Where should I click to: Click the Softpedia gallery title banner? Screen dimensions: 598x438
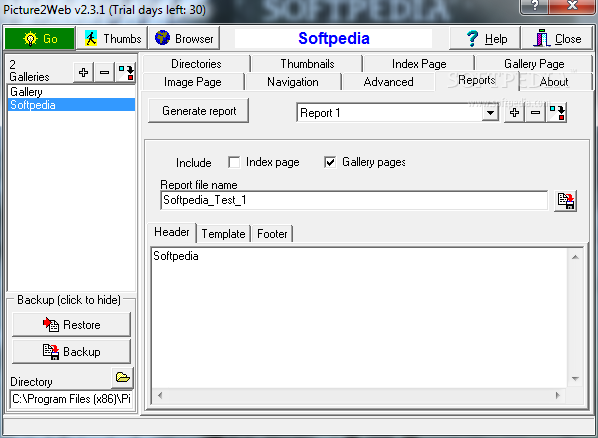(x=333, y=39)
